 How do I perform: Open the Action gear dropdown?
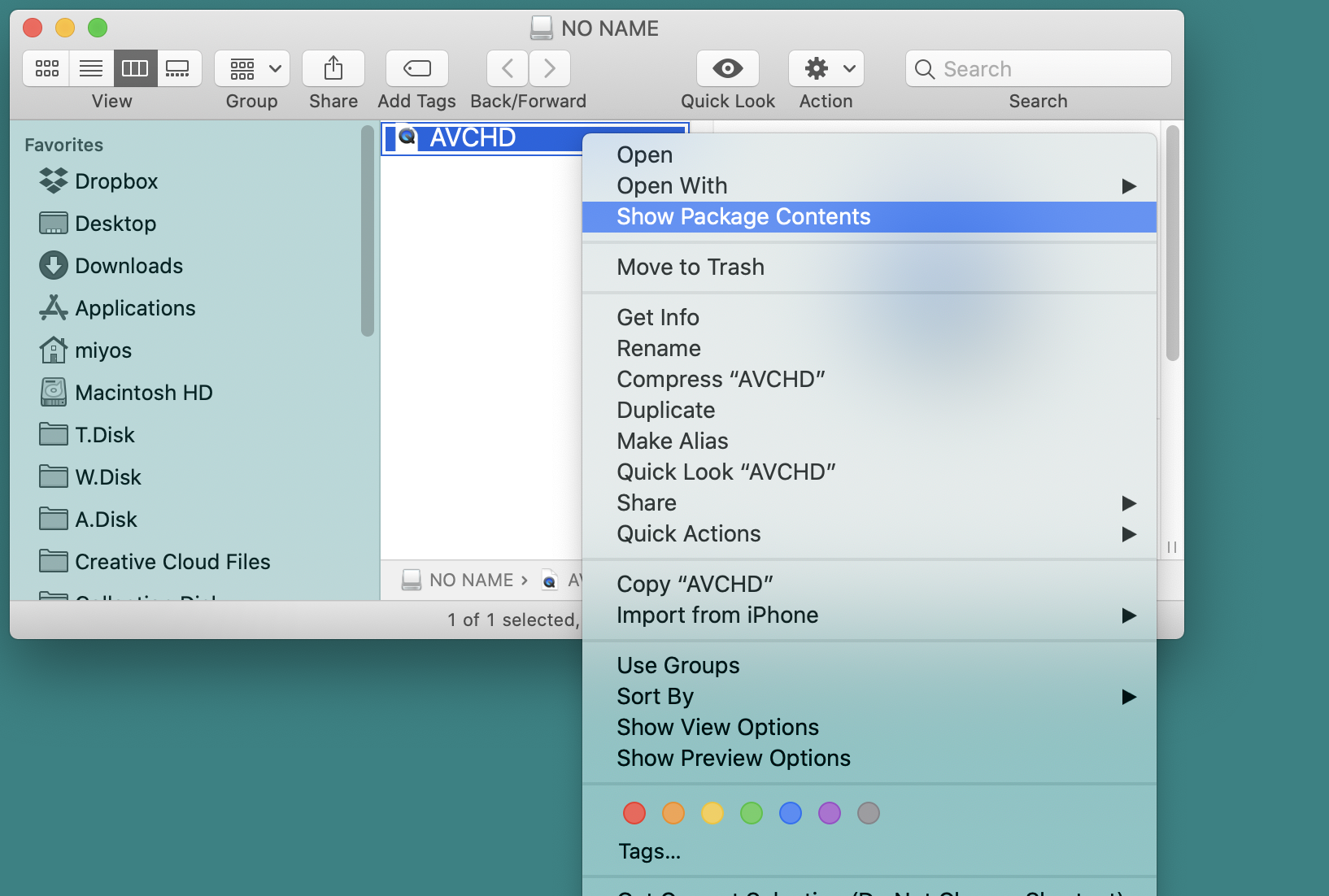pyautogui.click(x=826, y=68)
